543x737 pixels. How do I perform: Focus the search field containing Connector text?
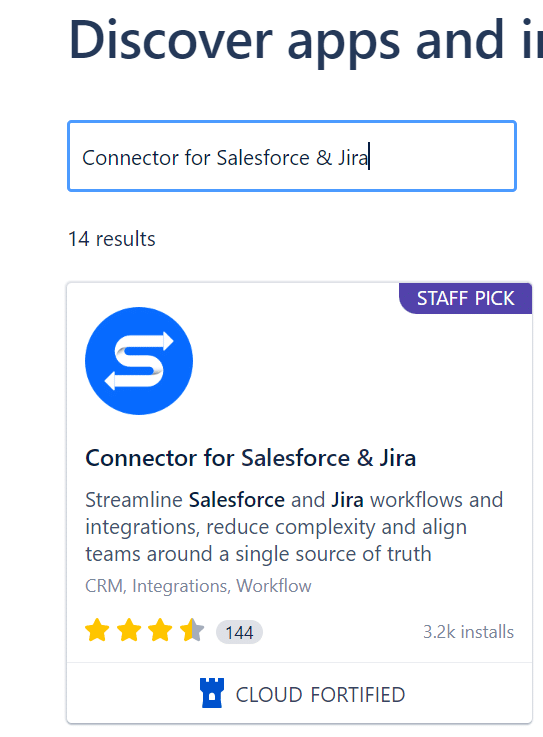(292, 156)
